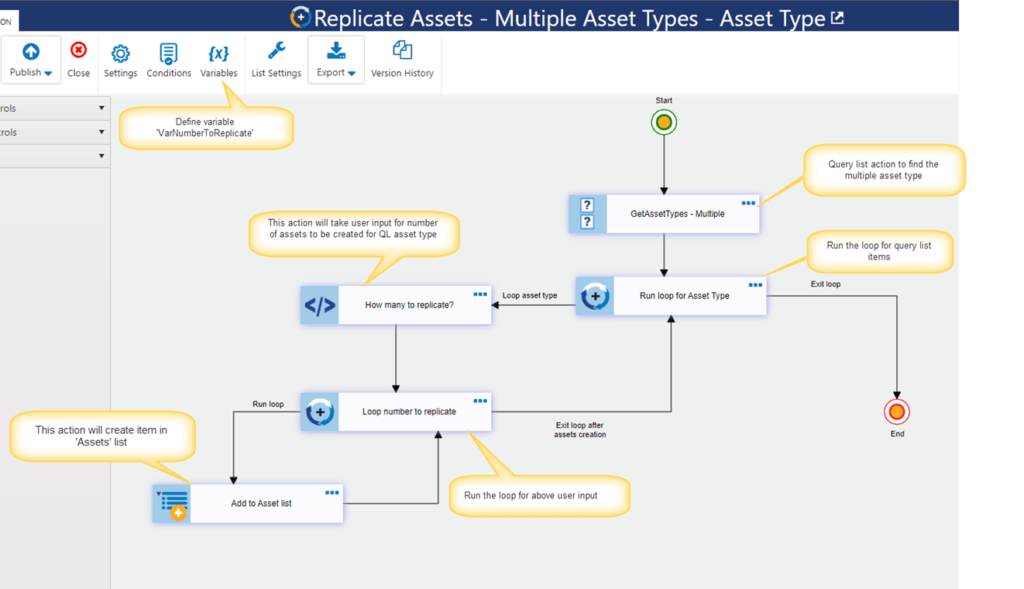Expand the third left sidebar section

coord(101,155)
